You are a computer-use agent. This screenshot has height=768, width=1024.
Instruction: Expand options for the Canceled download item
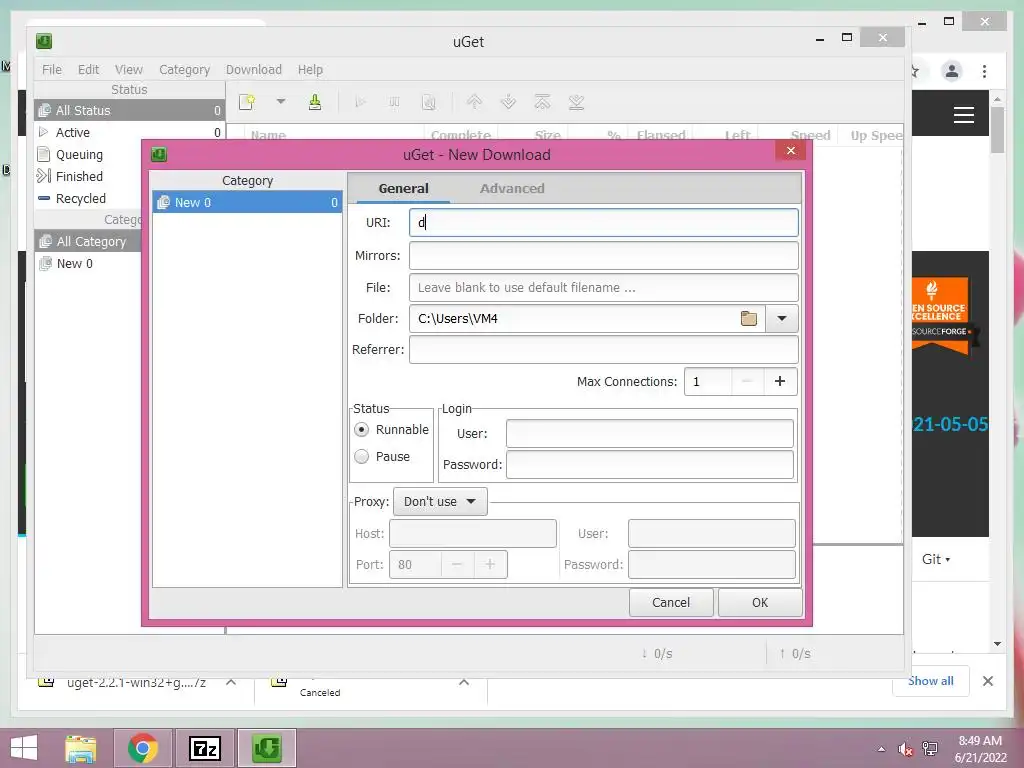tap(464, 682)
